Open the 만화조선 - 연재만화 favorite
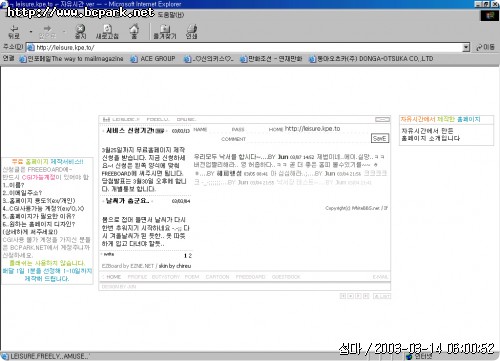The width and height of the screenshot is (500, 361). pyautogui.click(x=271, y=59)
